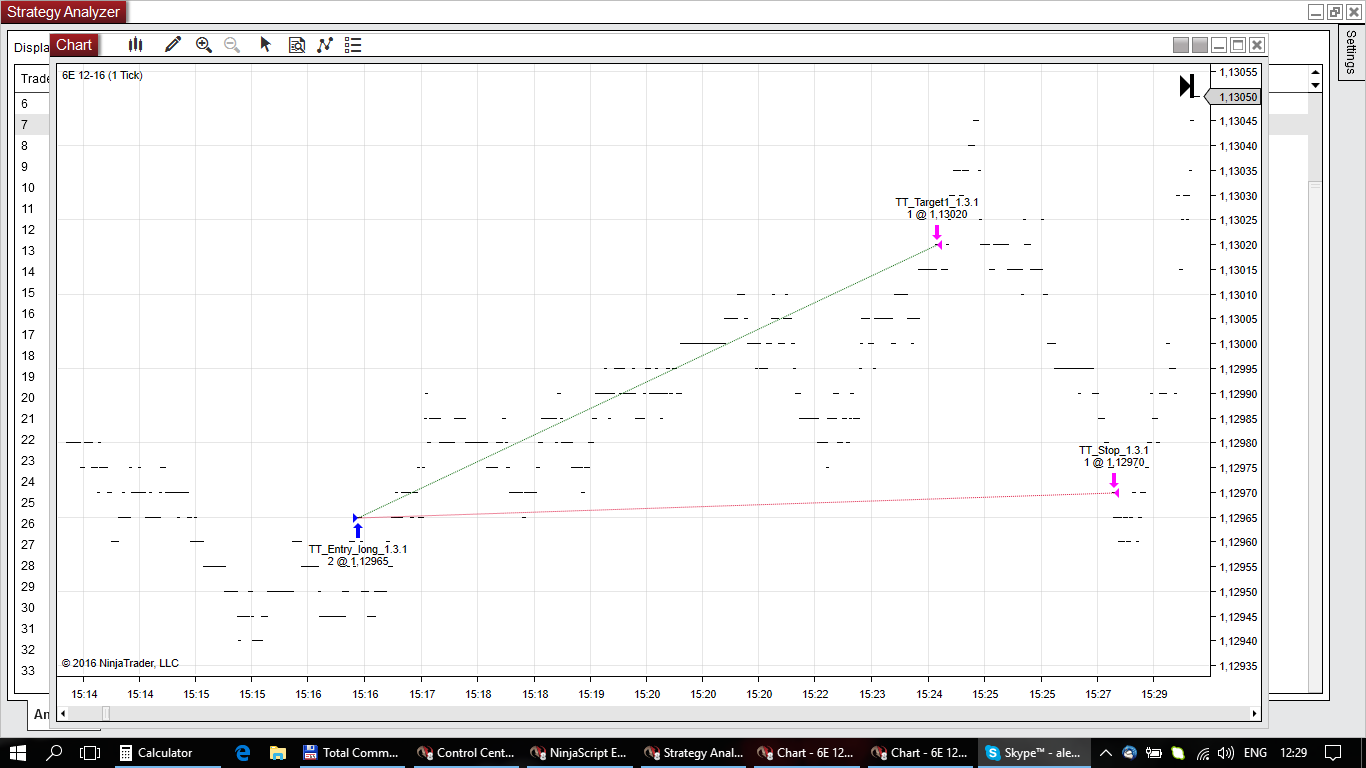Switch to Skype on the taskbar

(1036, 753)
